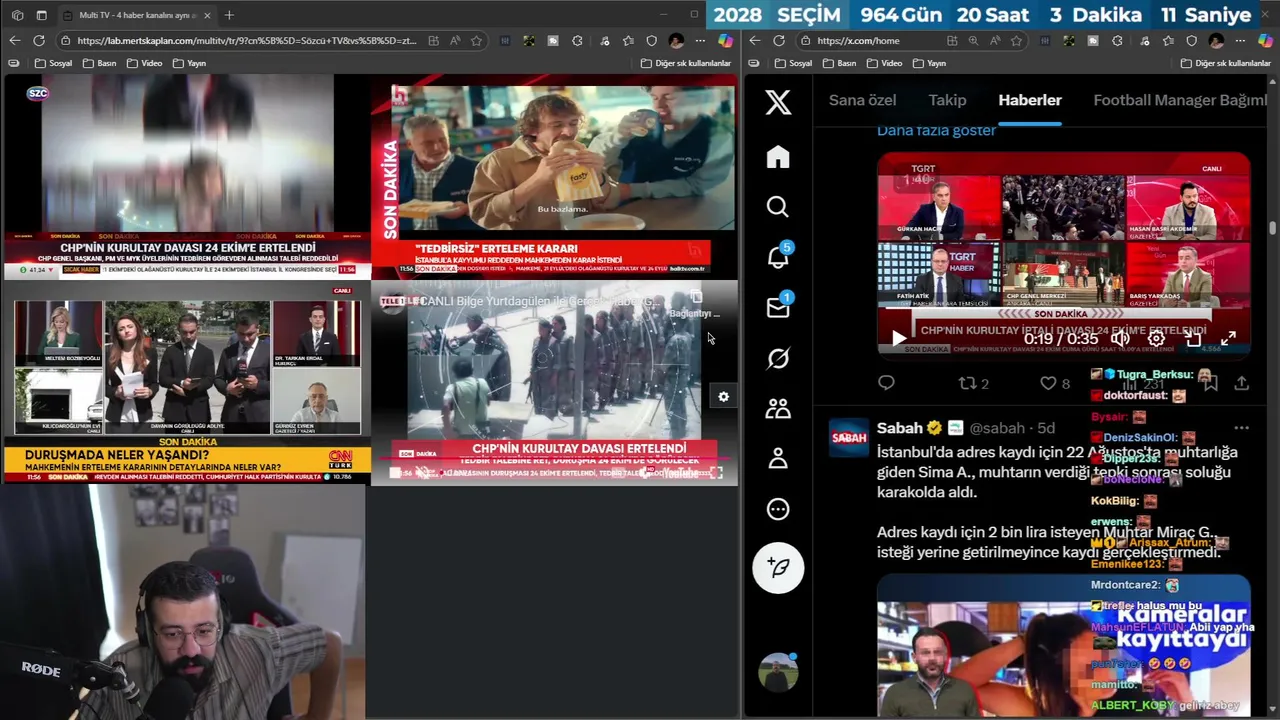Open More circle icon in X sidebar
Screen dimensions: 1280x720
(x=778, y=509)
